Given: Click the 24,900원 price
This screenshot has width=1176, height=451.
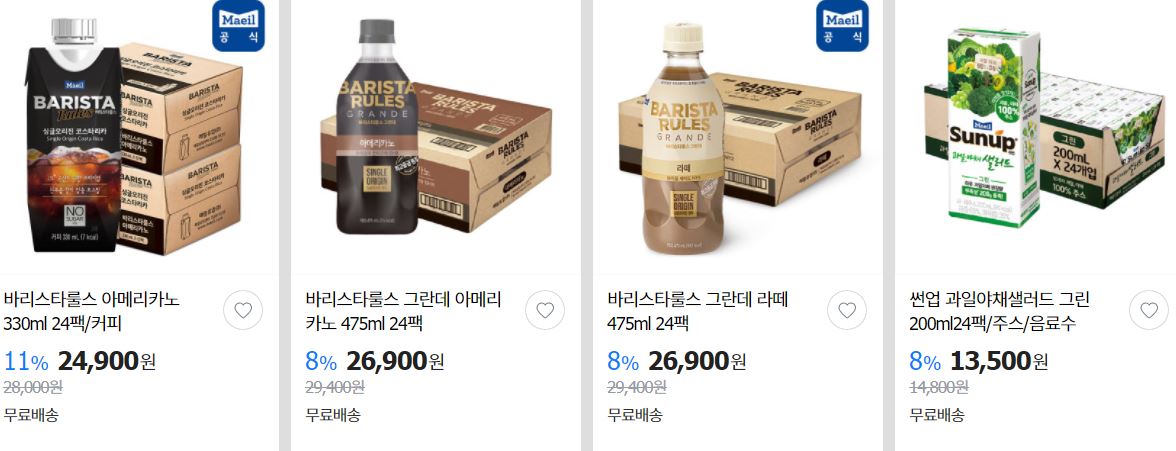Looking at the screenshot, I should tap(106, 361).
